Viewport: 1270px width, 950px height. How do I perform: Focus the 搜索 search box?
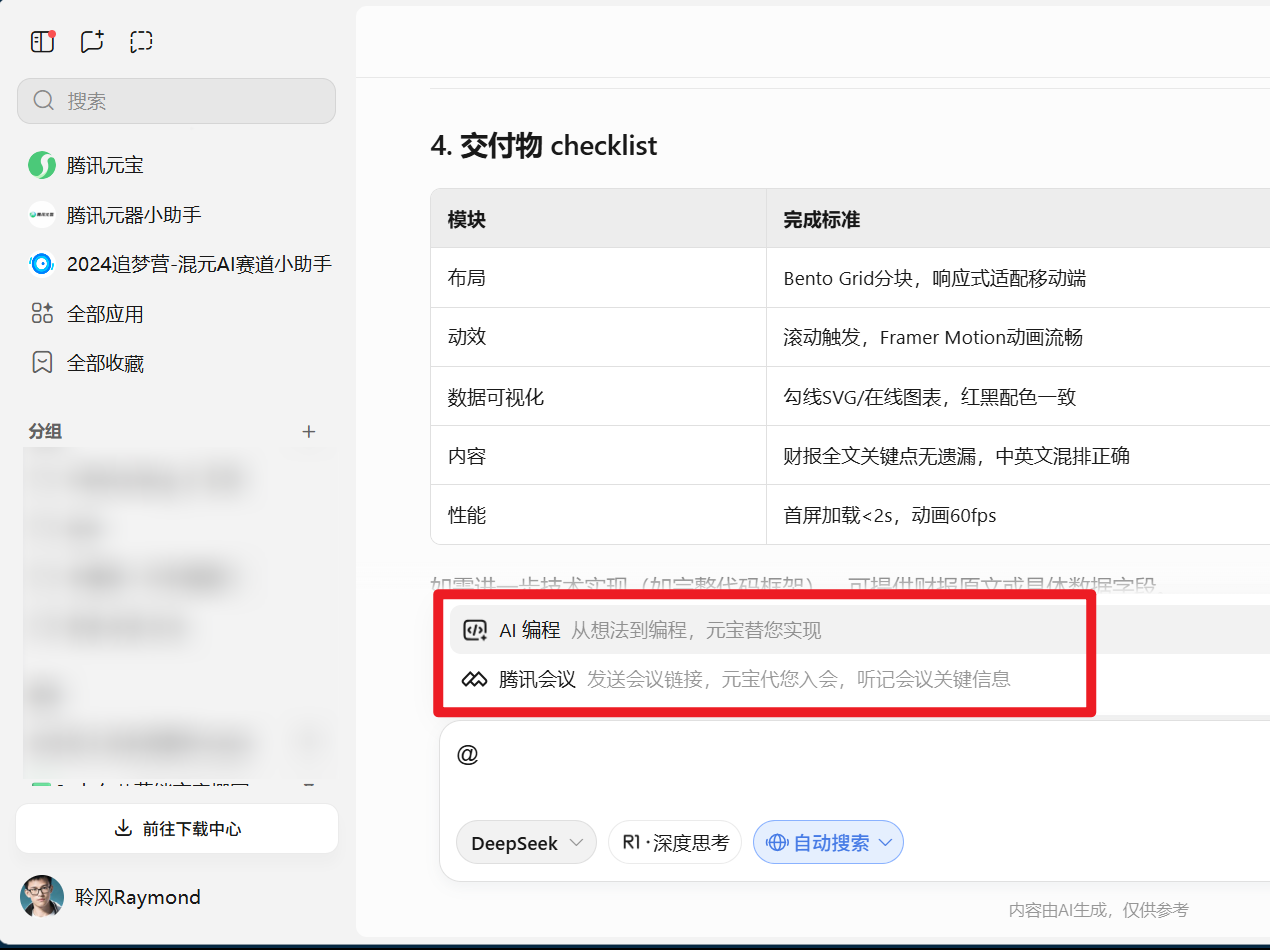point(176,101)
